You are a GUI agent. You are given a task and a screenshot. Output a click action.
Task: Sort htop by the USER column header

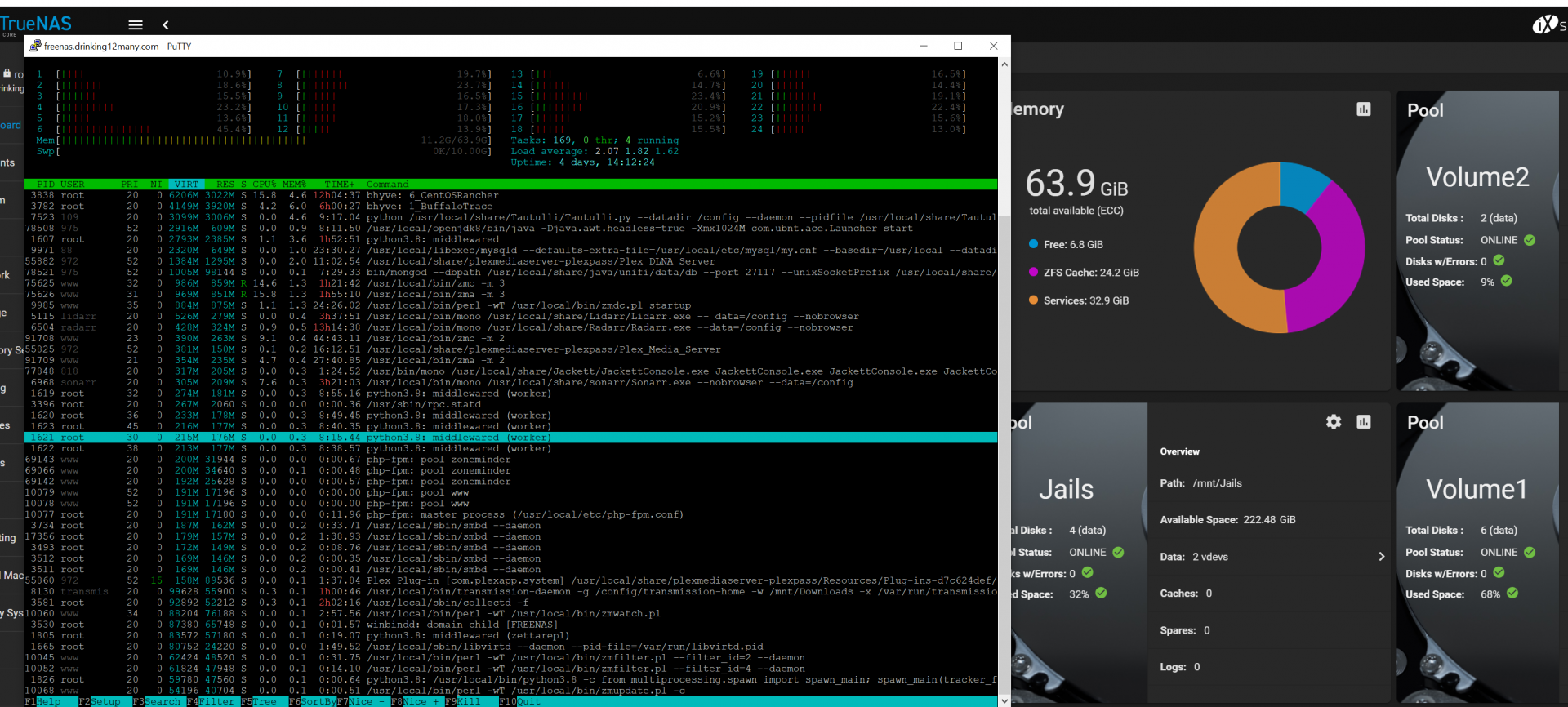click(x=73, y=185)
